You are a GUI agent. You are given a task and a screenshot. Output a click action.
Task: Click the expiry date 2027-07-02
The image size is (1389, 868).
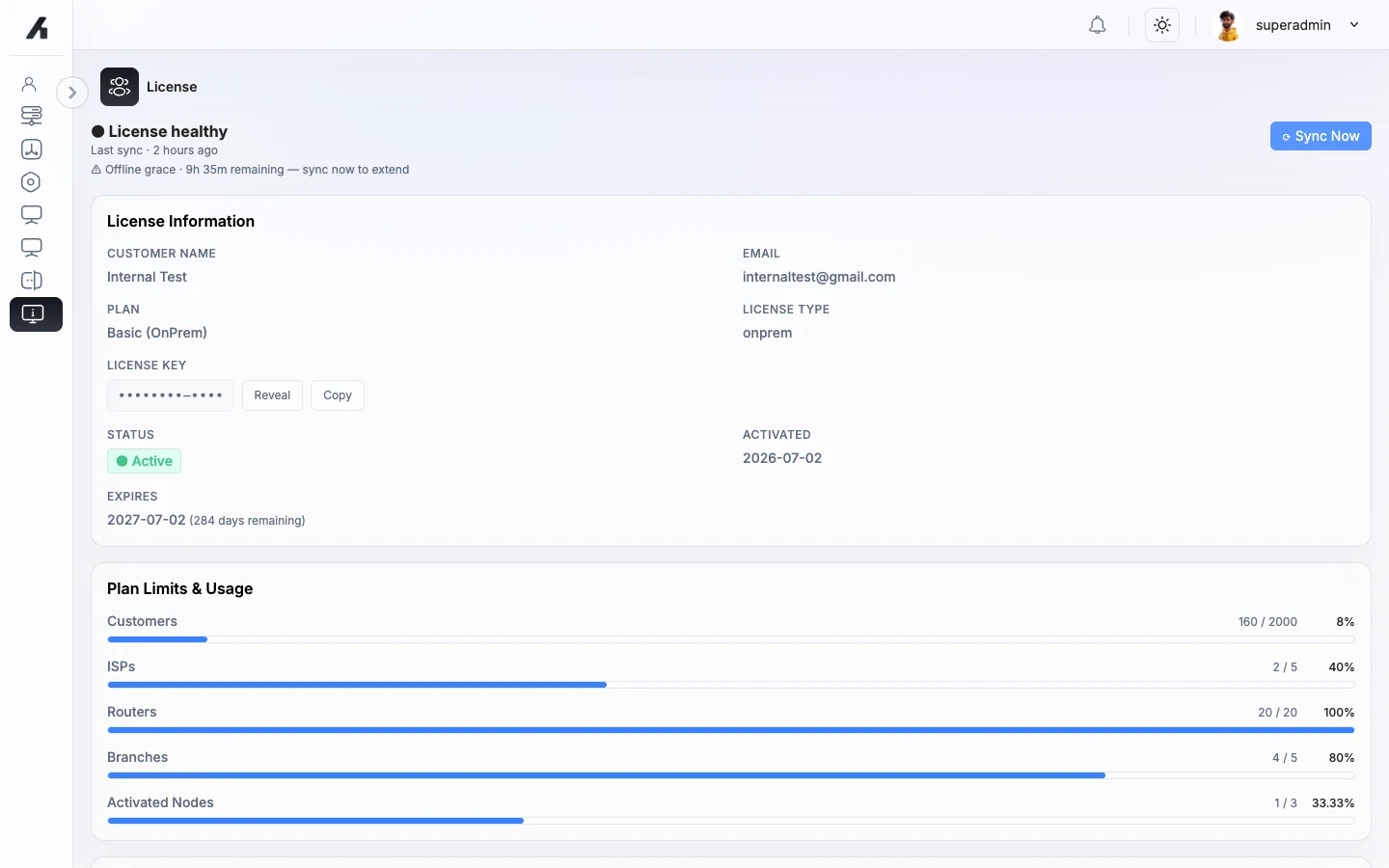point(146,520)
